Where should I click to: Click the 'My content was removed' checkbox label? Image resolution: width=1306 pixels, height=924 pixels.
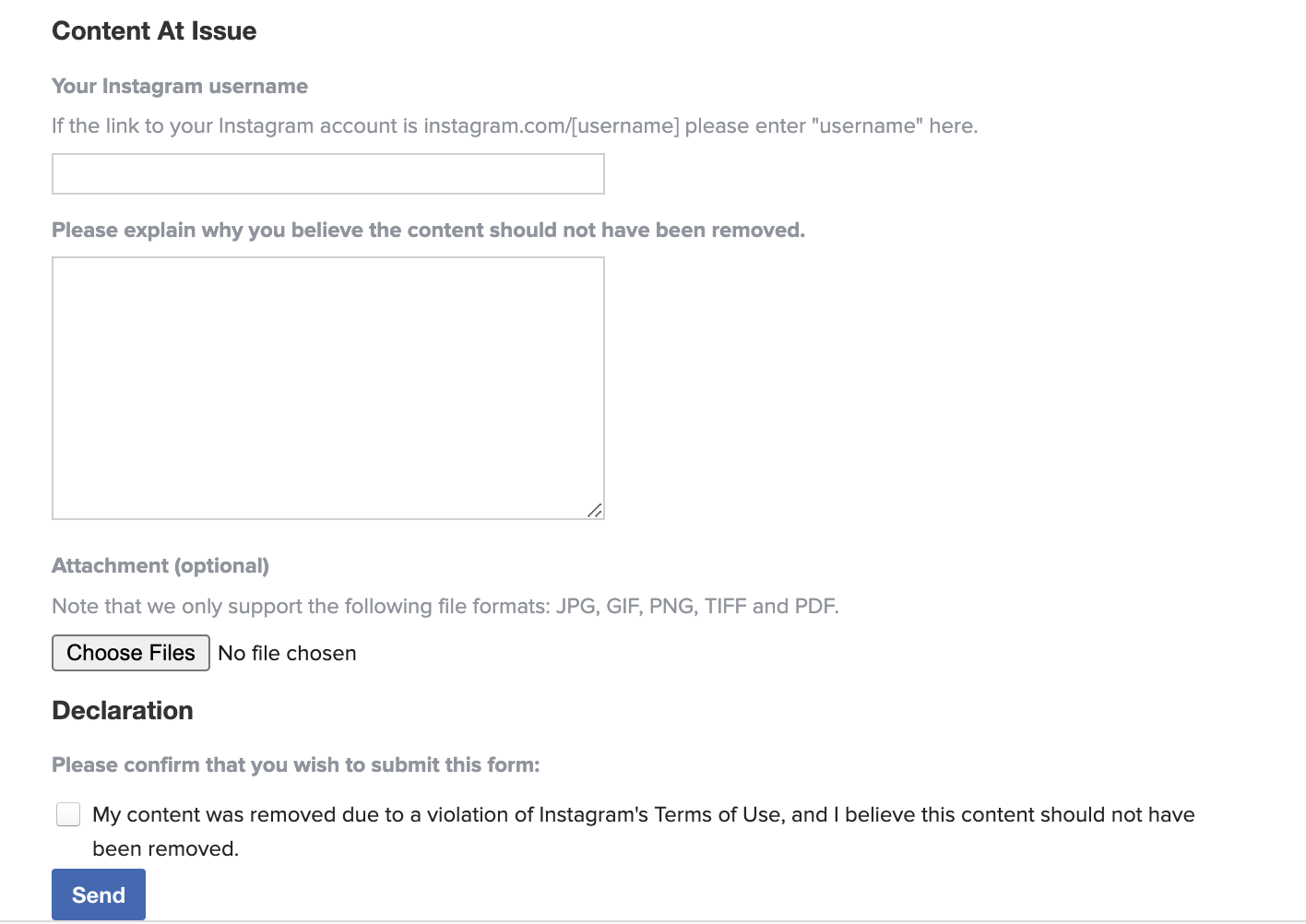point(644,831)
